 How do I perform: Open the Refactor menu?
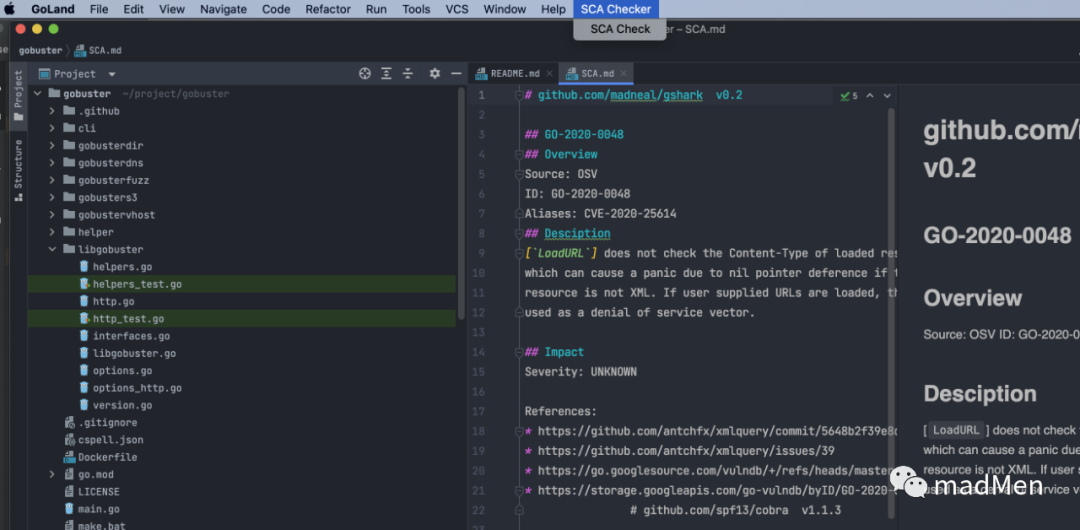(x=328, y=9)
